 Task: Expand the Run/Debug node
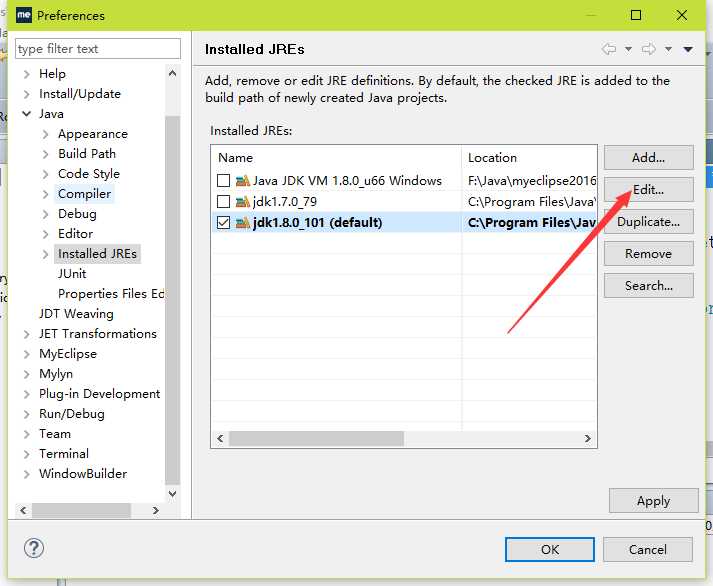27,414
